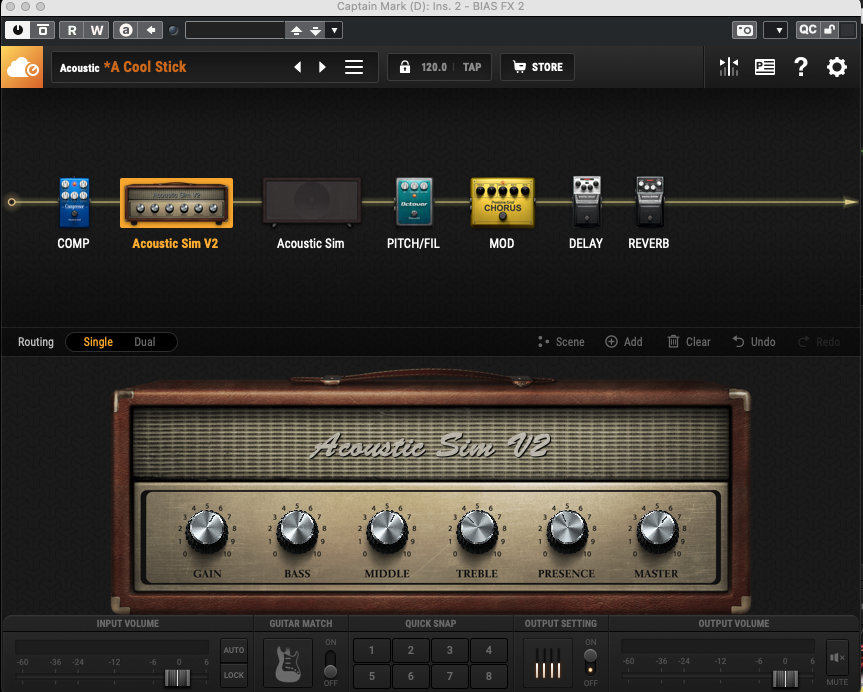Click Add to insert a component
863x692 pixels.
pyautogui.click(x=624, y=342)
